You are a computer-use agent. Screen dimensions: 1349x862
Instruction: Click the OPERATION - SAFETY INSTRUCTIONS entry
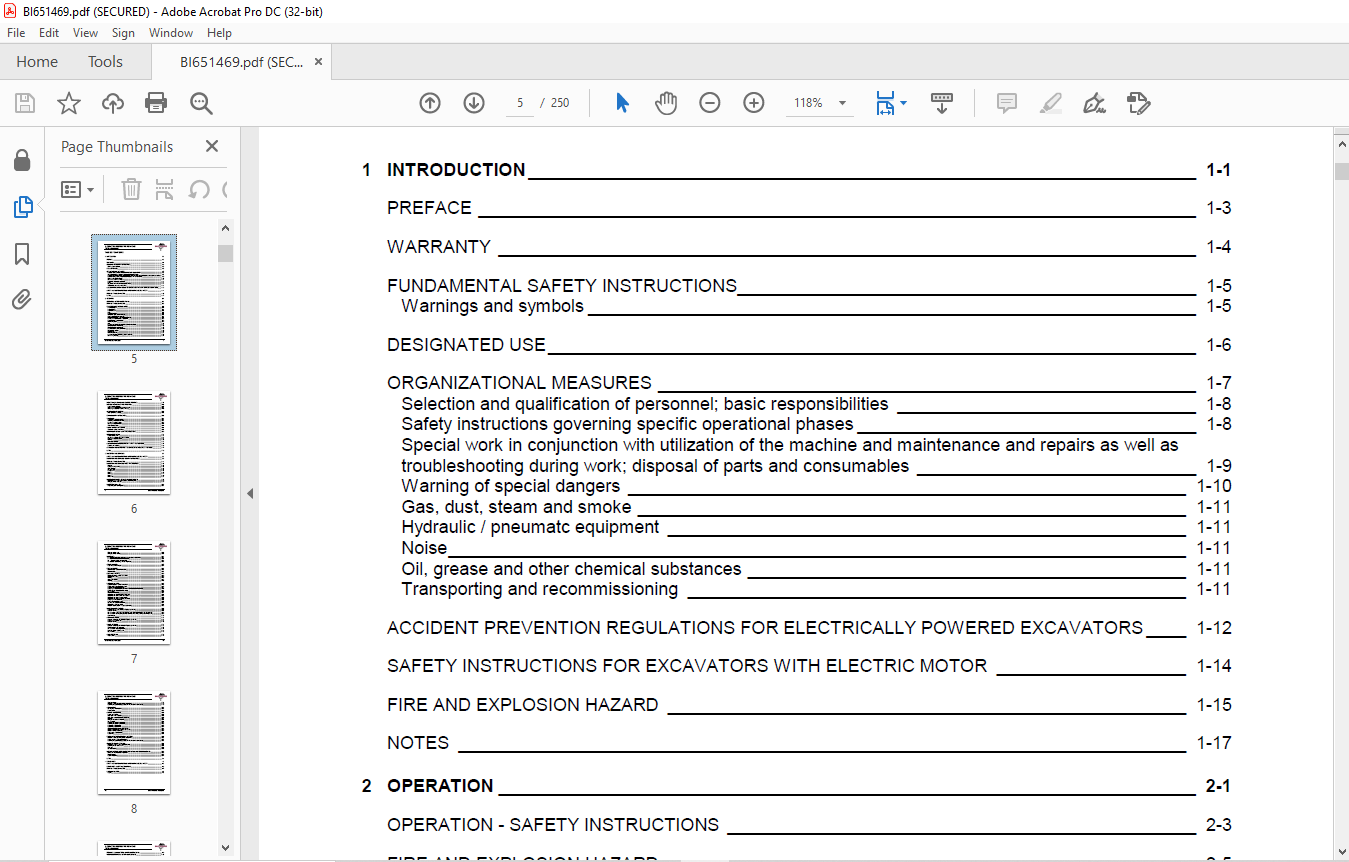coord(553,825)
